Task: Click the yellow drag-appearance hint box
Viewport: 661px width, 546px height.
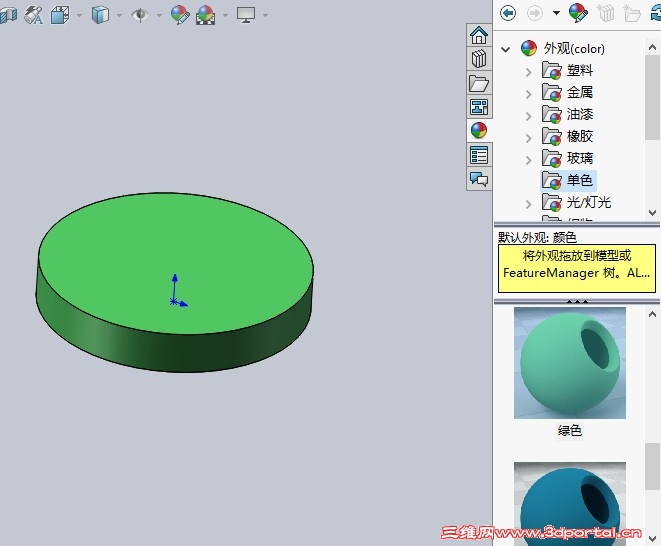Action: point(577,268)
